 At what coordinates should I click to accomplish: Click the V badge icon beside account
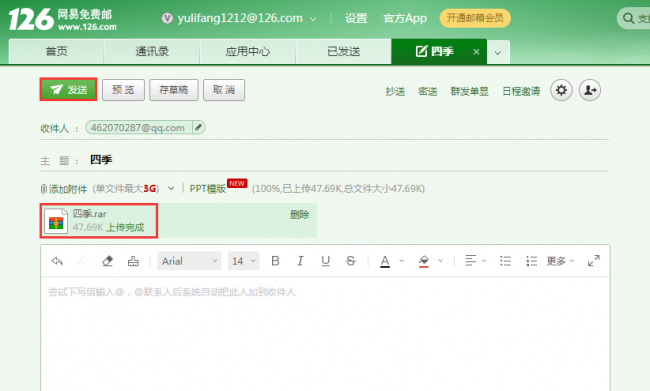tap(167, 18)
